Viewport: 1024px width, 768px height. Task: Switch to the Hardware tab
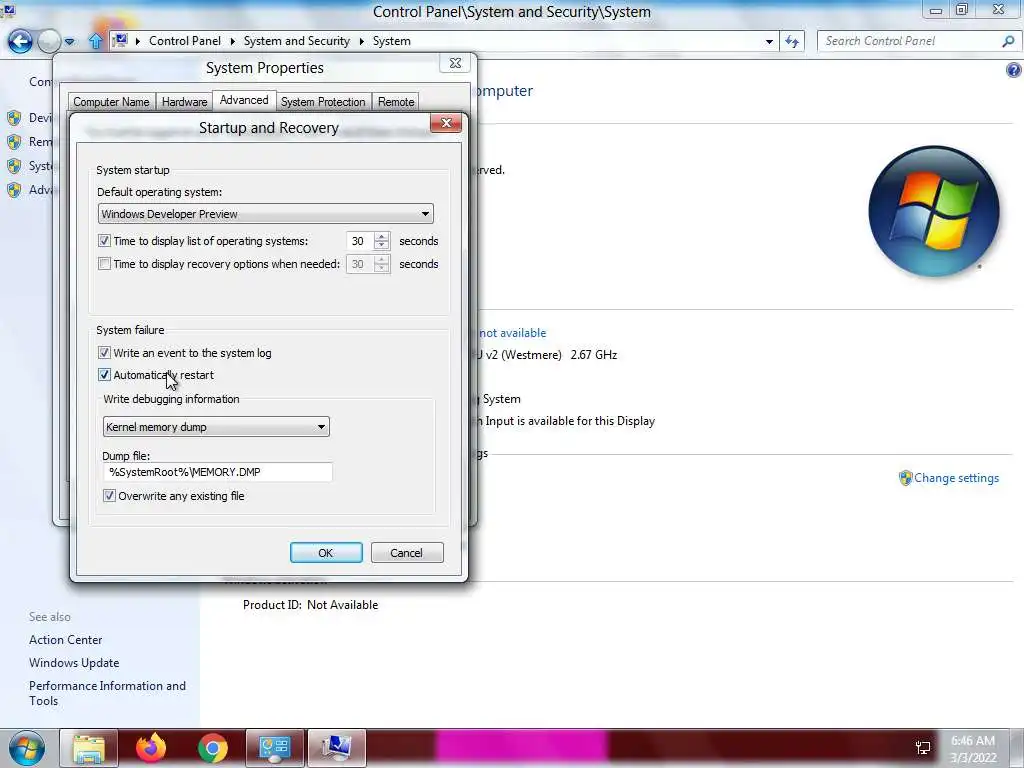pyautogui.click(x=184, y=102)
